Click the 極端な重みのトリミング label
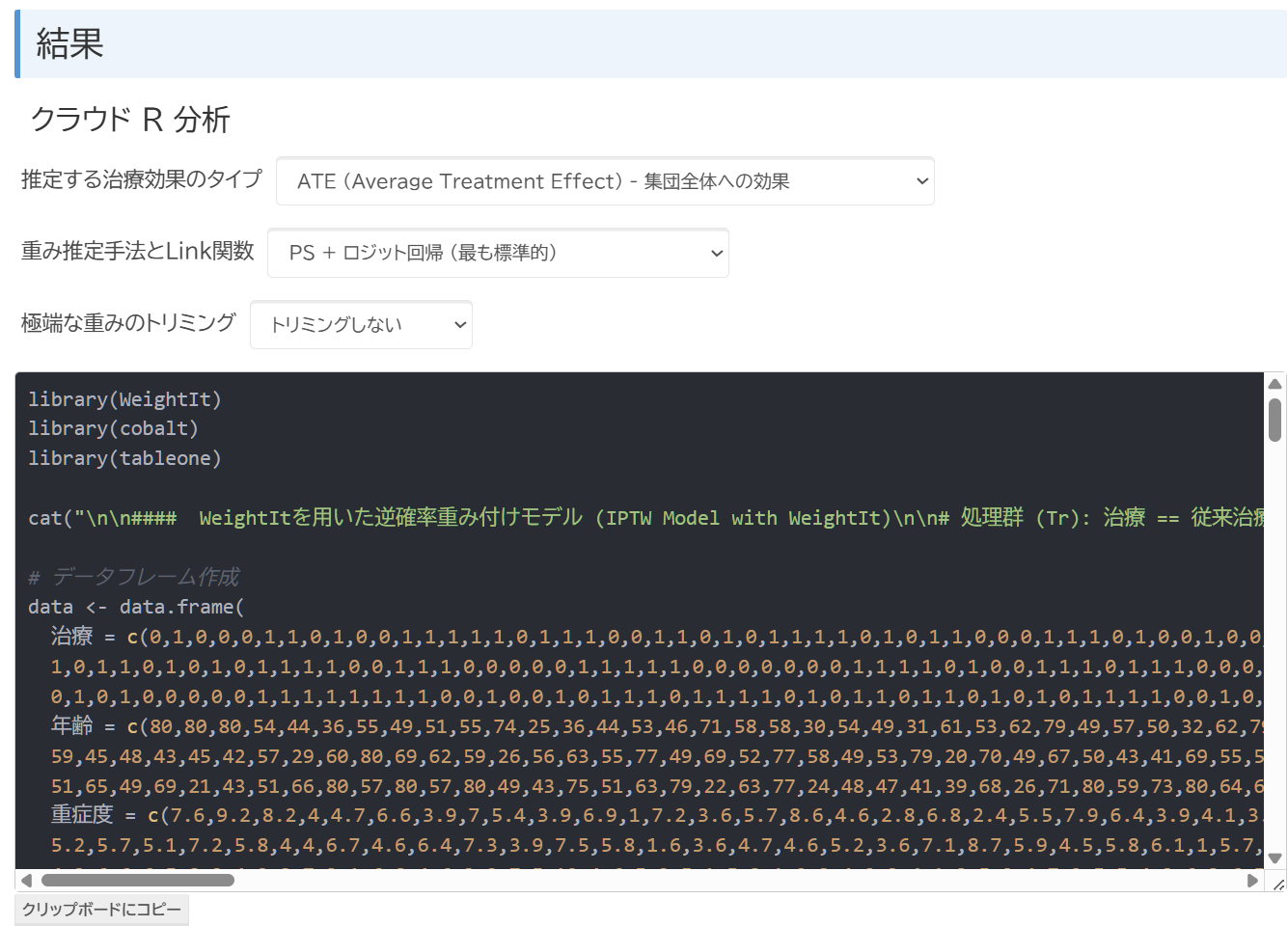Screen dimensions: 1288x926 [128, 323]
